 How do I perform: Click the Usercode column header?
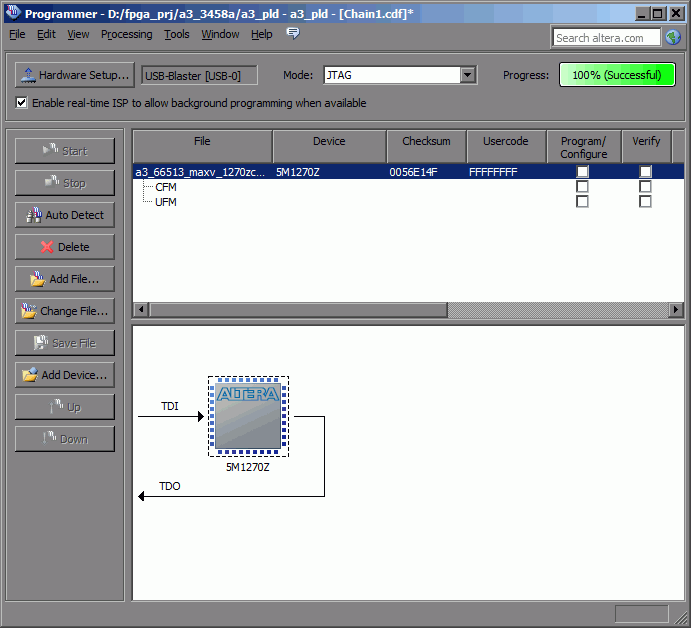point(506,147)
